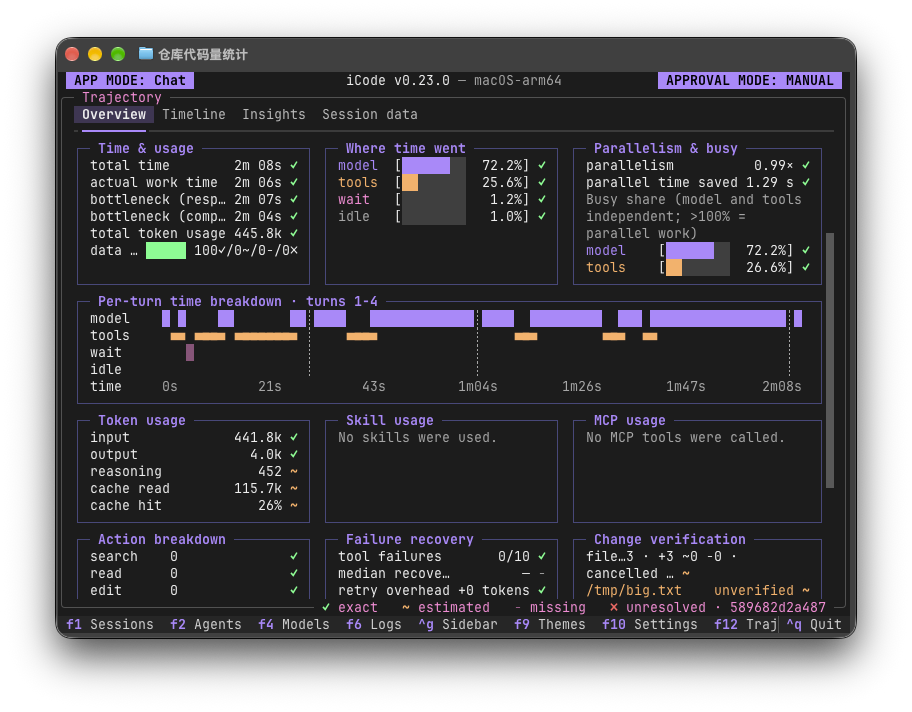Open the Insights tab

[x=273, y=115]
